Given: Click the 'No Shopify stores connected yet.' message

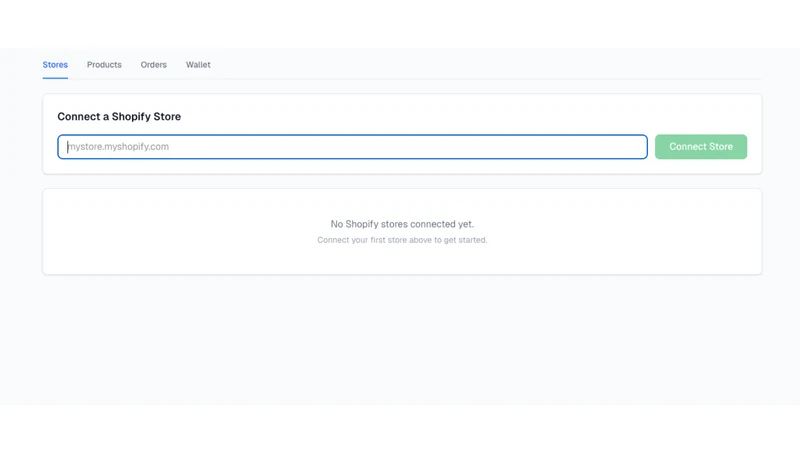Looking at the screenshot, I should point(402,224).
